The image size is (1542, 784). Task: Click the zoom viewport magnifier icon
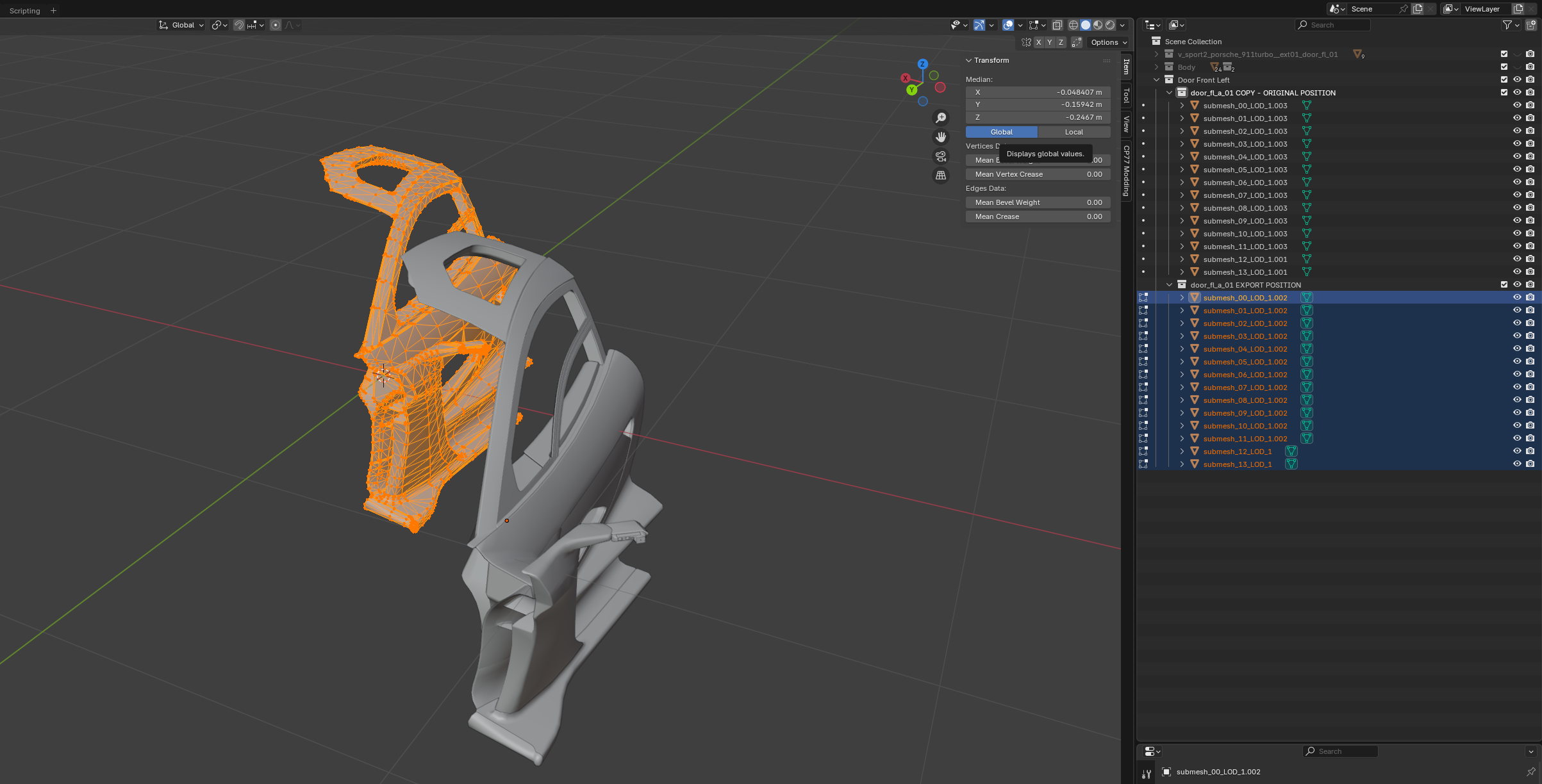click(940, 118)
